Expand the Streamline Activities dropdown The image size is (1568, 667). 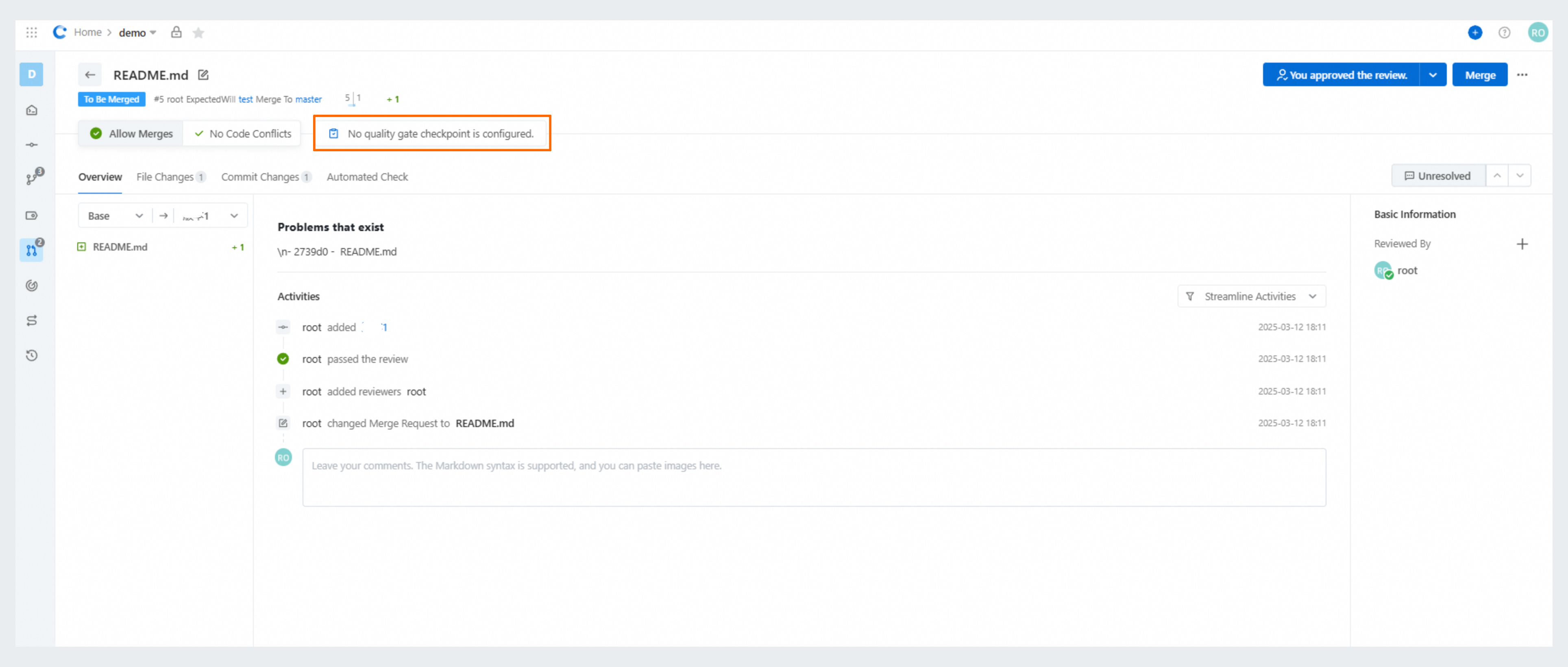[x=1252, y=296]
